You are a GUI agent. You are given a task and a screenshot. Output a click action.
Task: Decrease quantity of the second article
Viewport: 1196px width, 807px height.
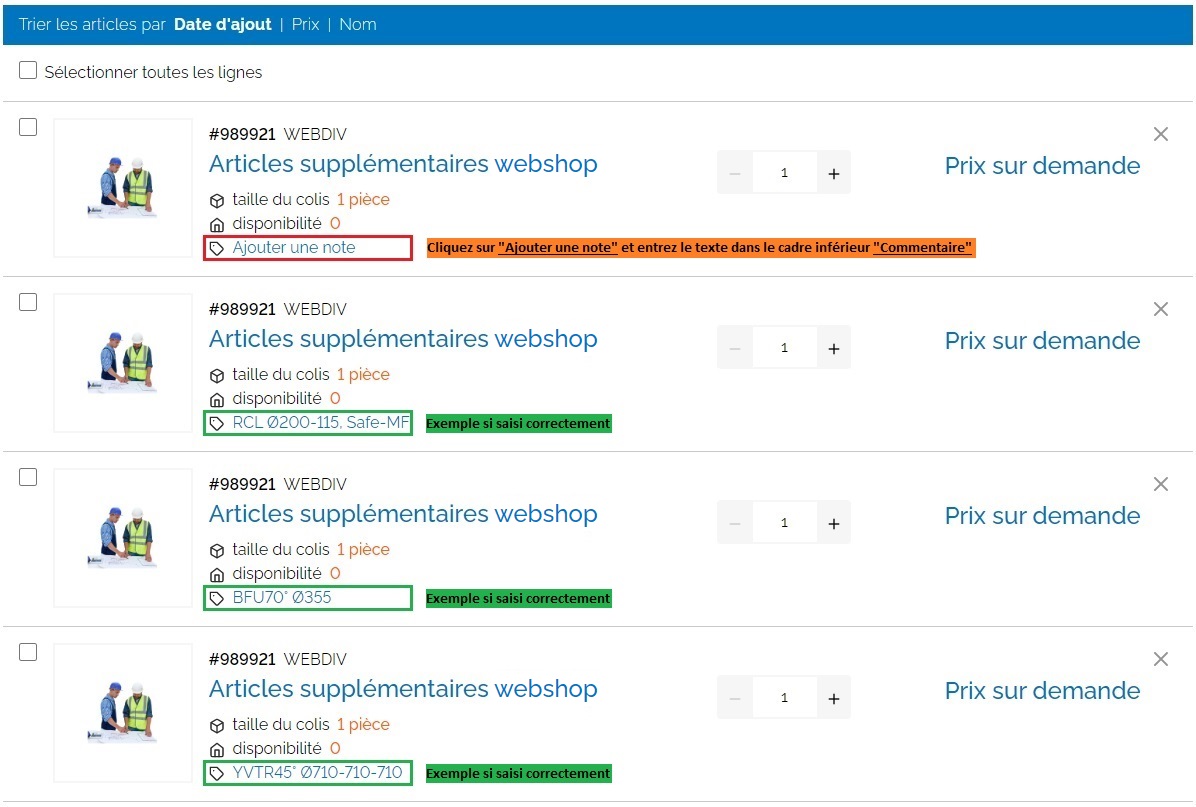(735, 348)
